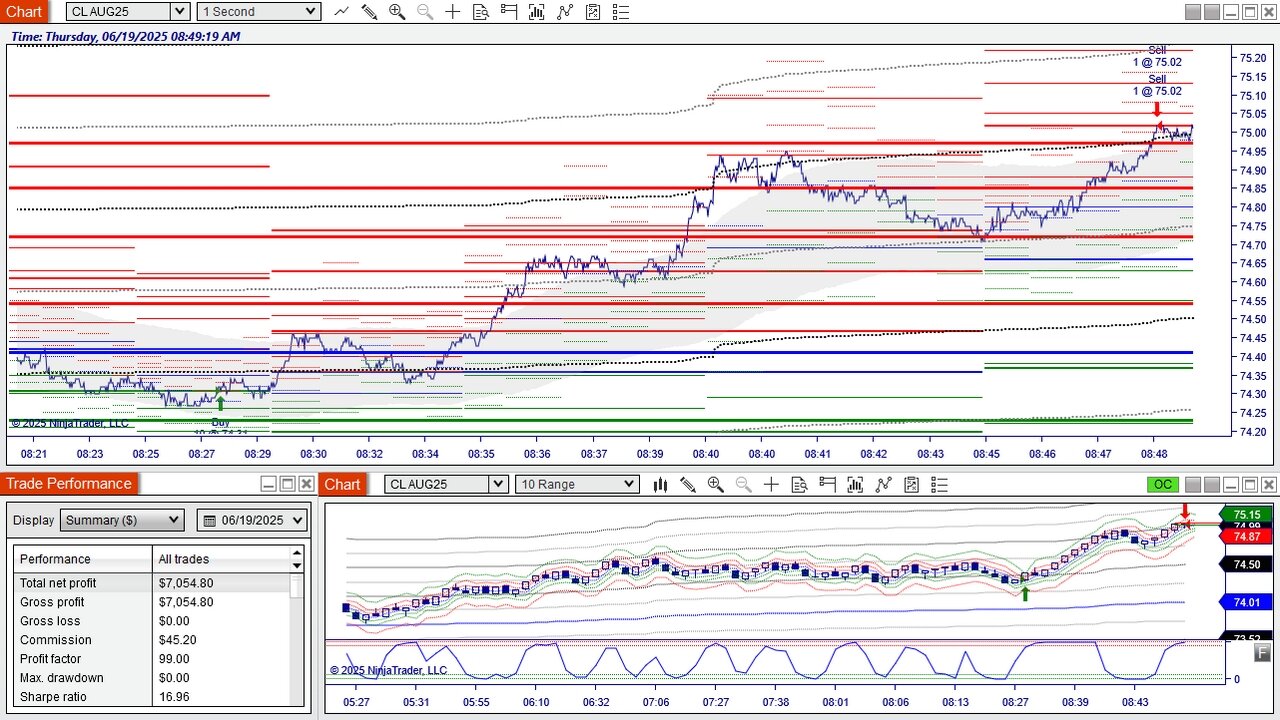Select the Gross loss row label
1280x720 pixels.
coord(50,621)
